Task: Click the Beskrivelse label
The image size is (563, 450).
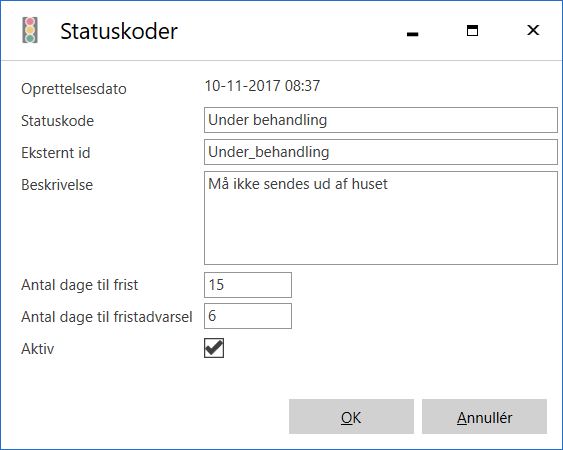Action: (57, 185)
